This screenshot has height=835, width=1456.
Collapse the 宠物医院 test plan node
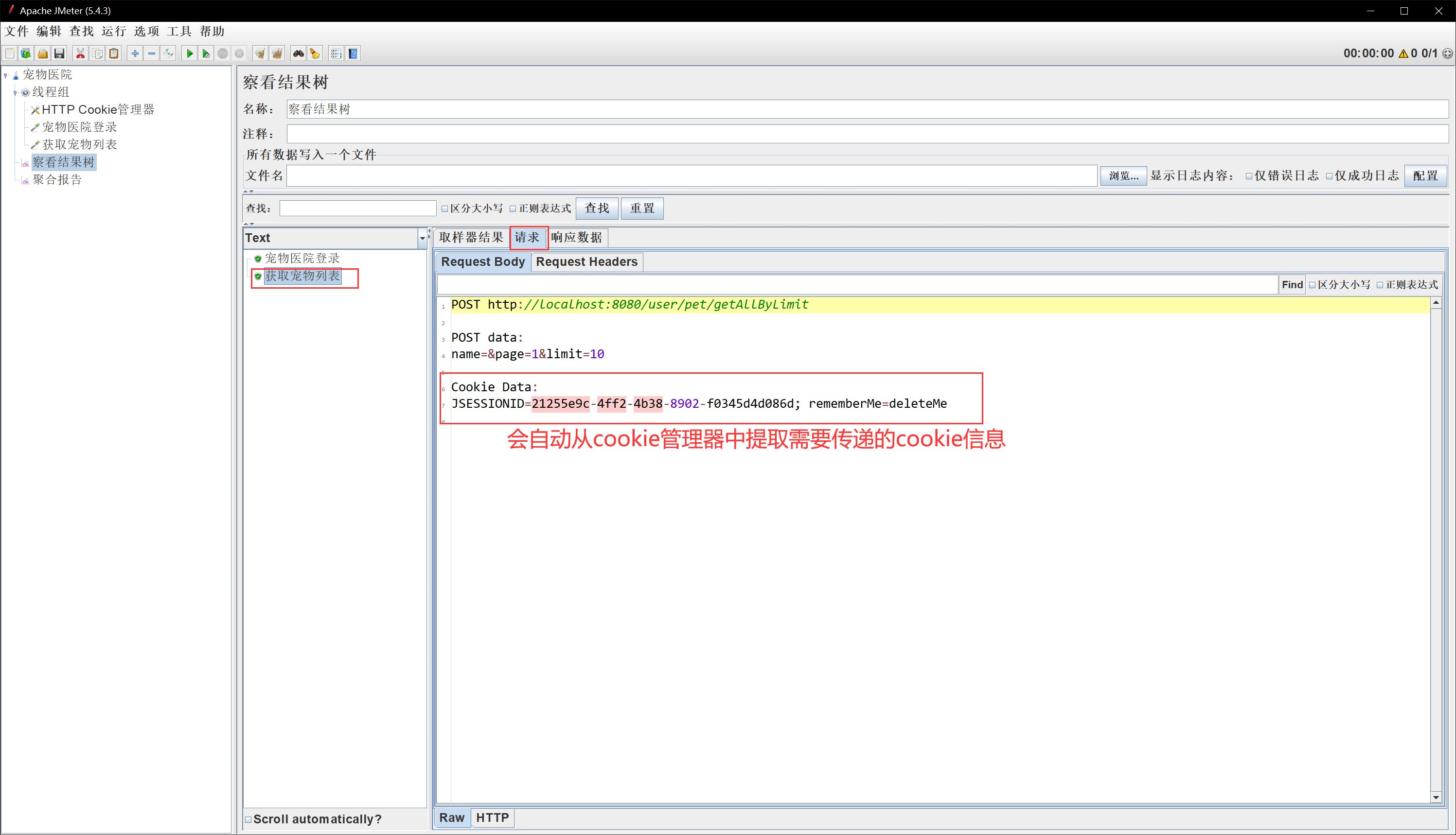coord(6,74)
